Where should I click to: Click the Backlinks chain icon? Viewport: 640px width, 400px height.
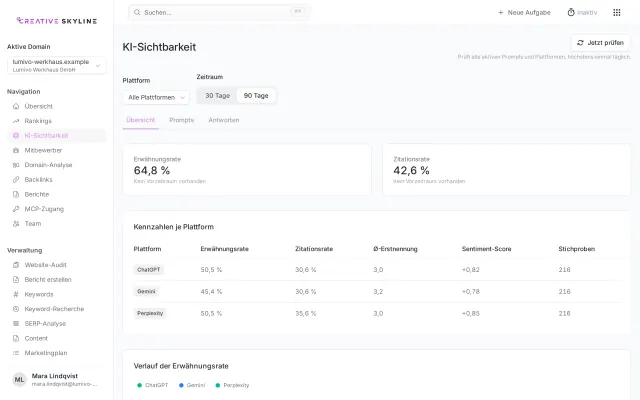click(x=16, y=180)
